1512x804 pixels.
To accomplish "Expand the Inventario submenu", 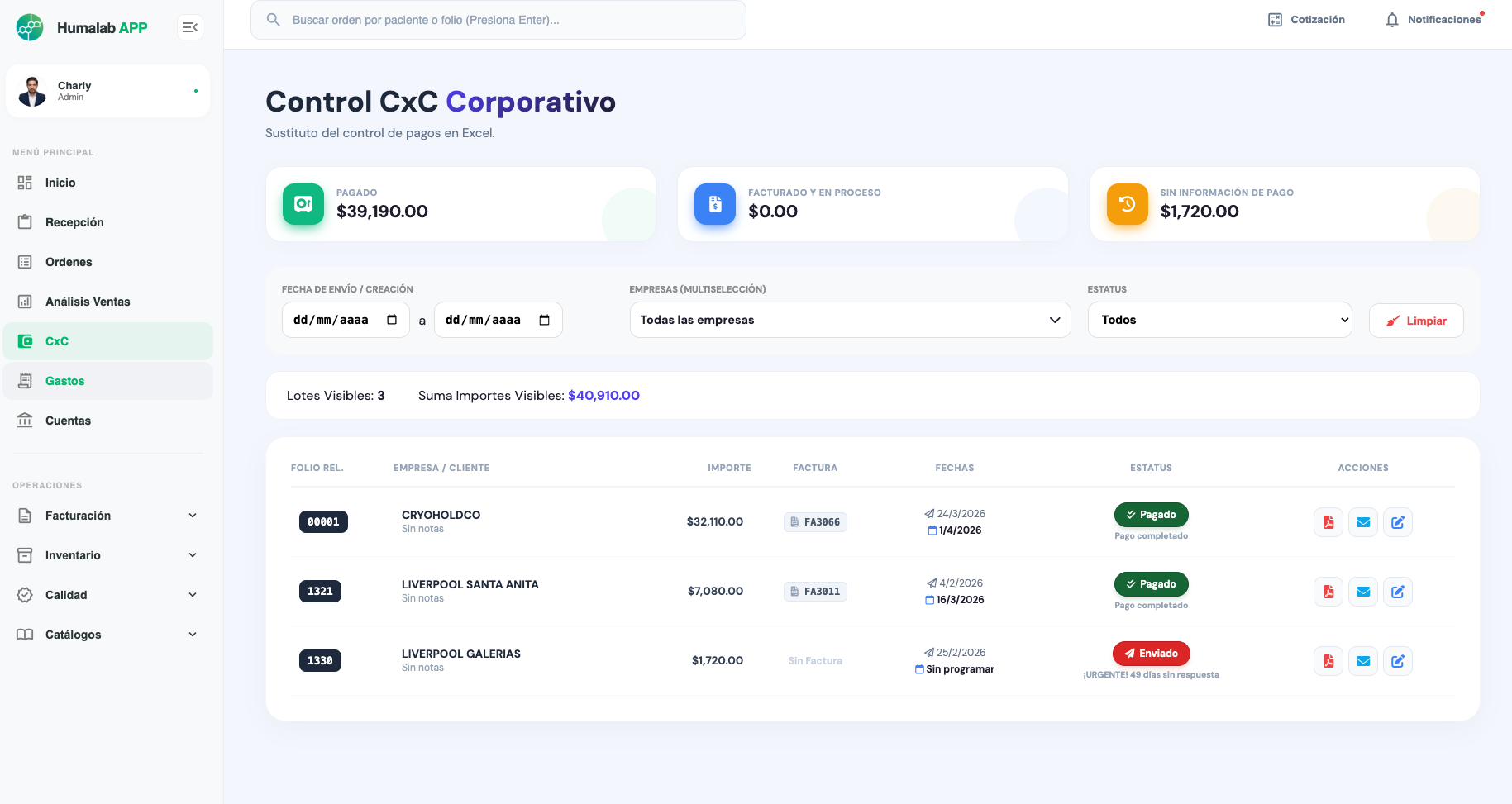I will coord(107,555).
